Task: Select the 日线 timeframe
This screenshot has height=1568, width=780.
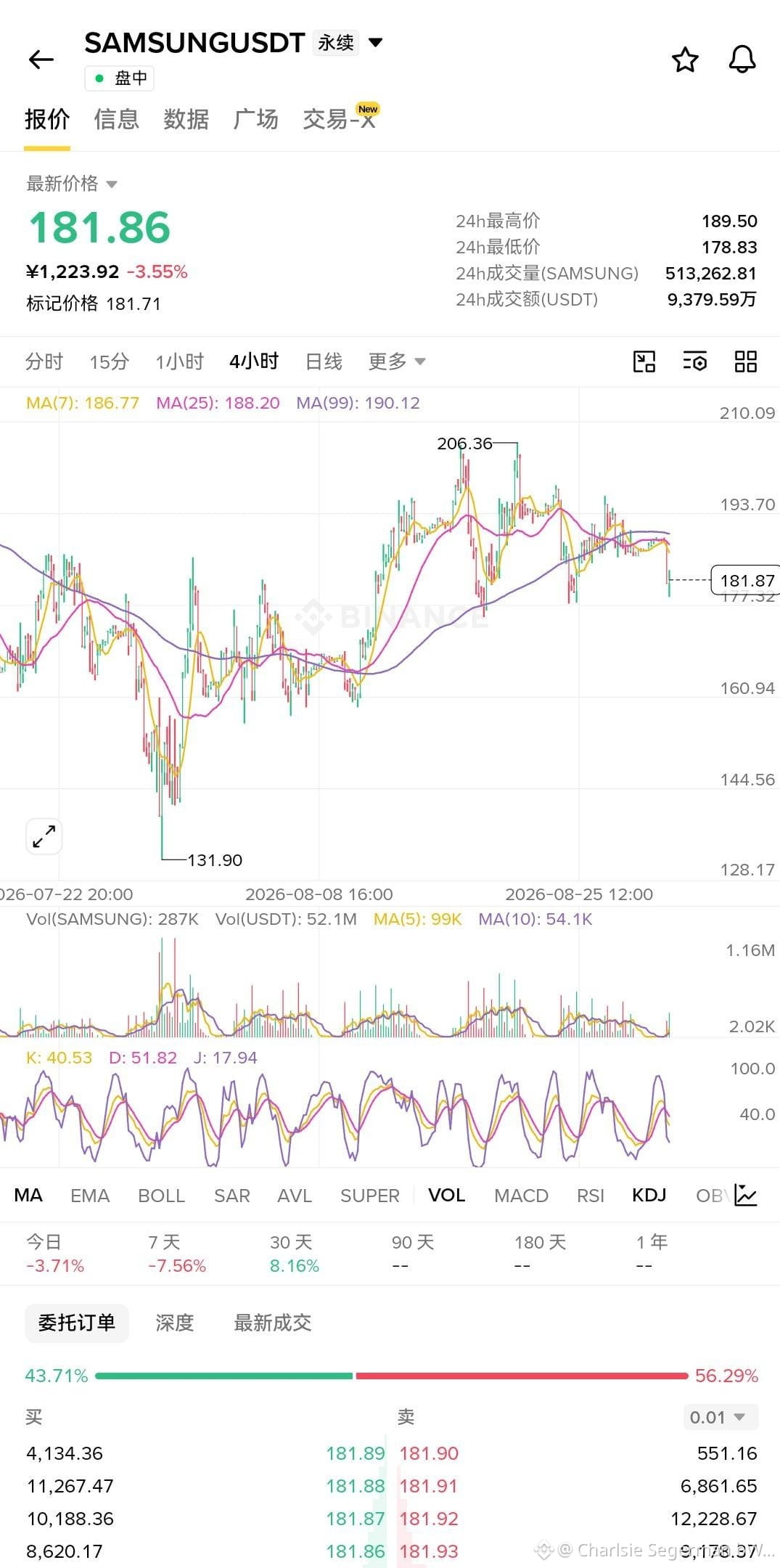Action: click(x=324, y=361)
